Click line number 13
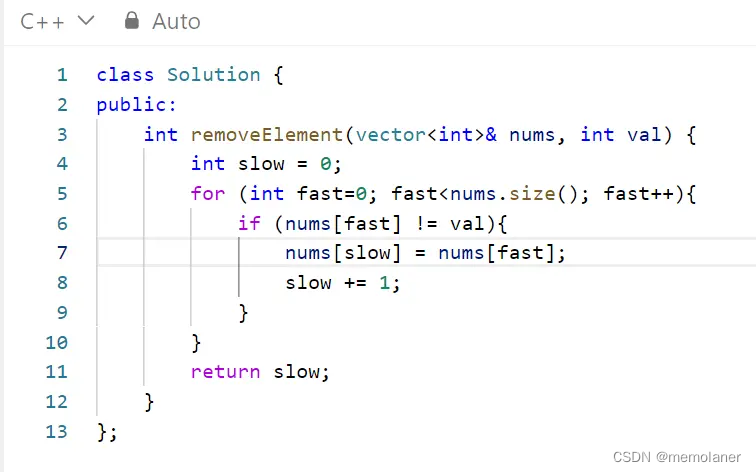 tap(56, 432)
